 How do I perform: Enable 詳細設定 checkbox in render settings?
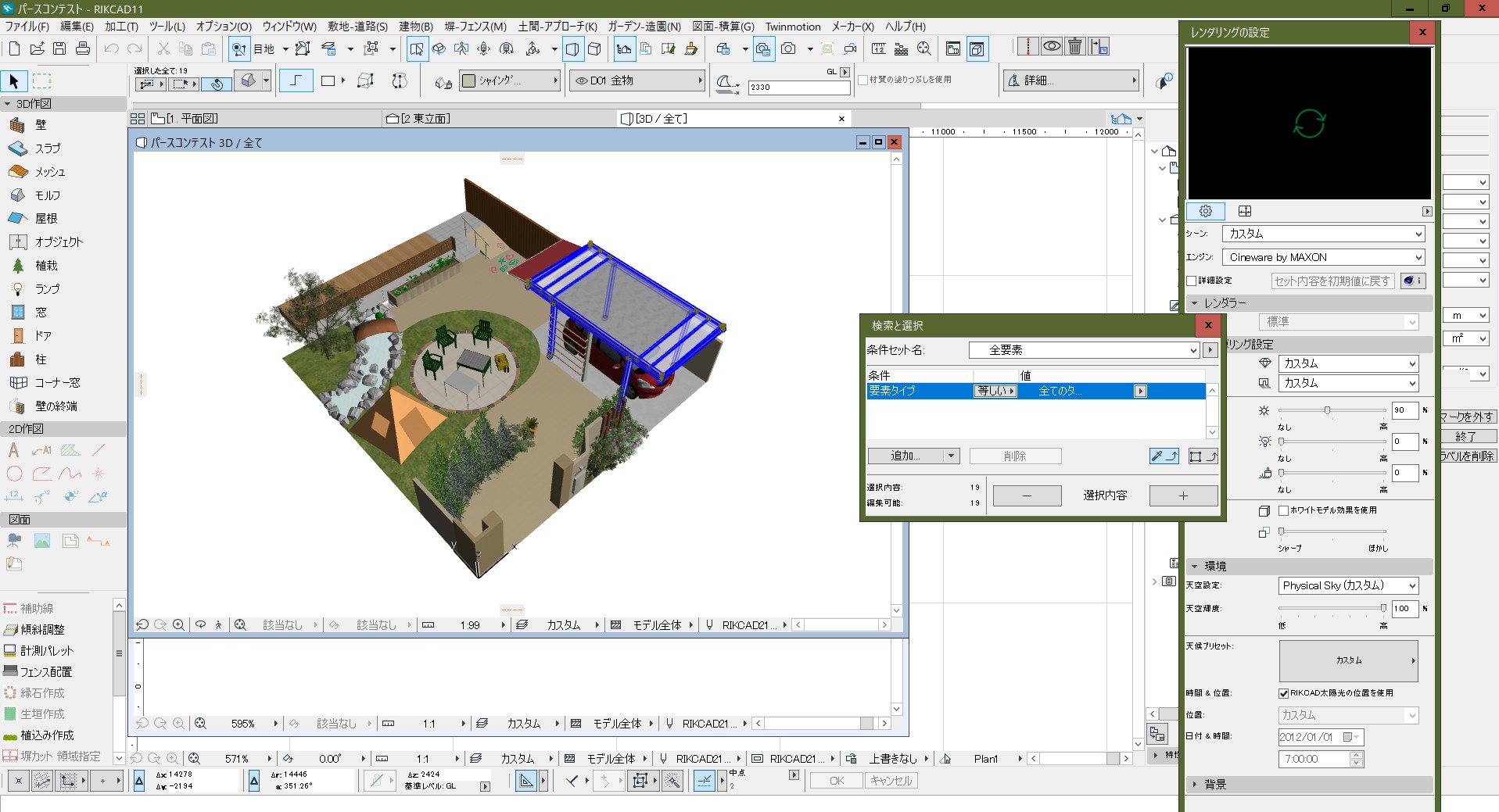click(1192, 281)
